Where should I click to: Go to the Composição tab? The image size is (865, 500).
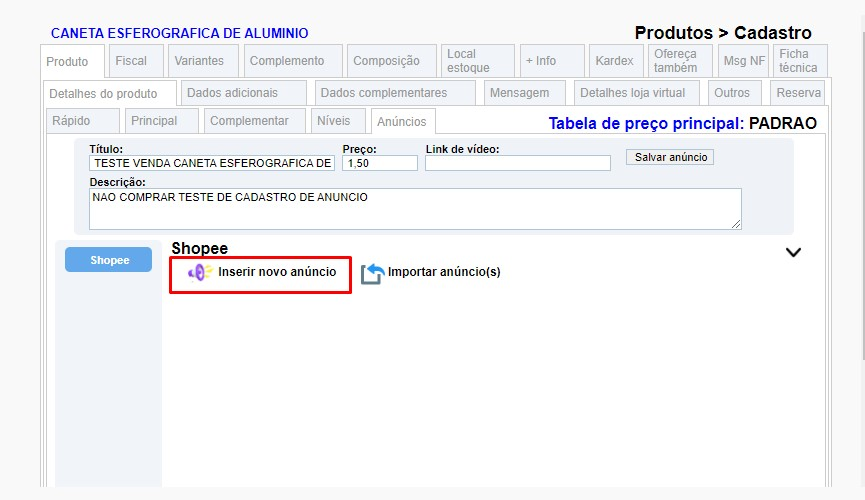pos(392,61)
